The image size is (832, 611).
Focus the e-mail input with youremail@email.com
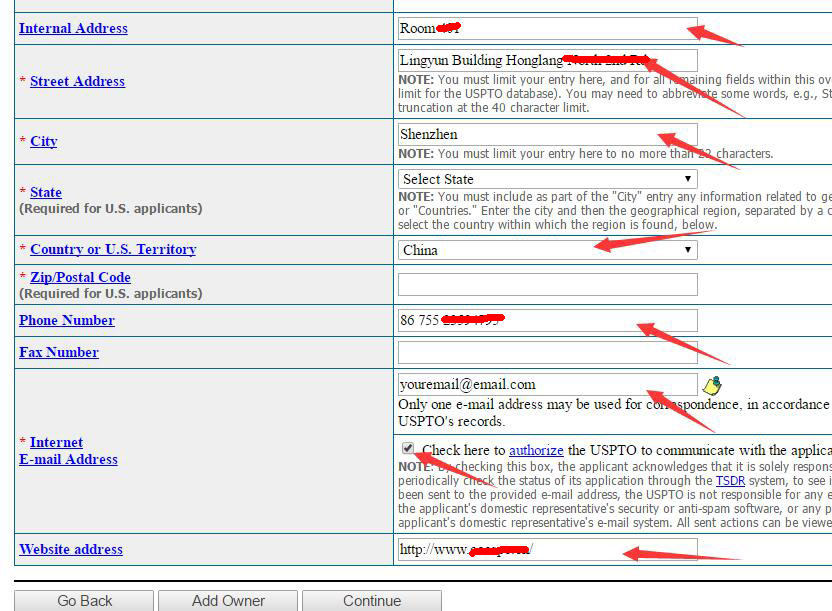point(548,385)
